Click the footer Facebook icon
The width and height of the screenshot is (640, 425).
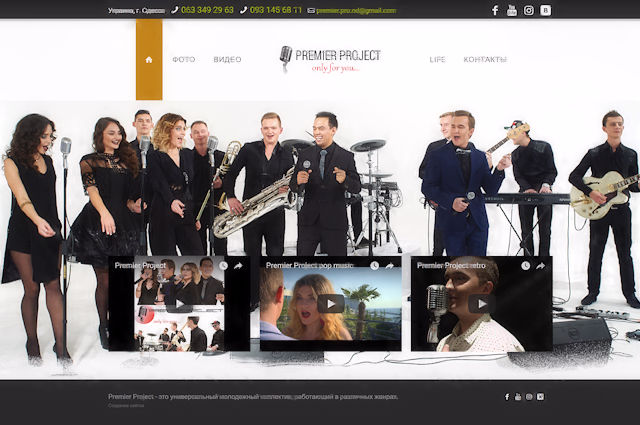pos(507,397)
